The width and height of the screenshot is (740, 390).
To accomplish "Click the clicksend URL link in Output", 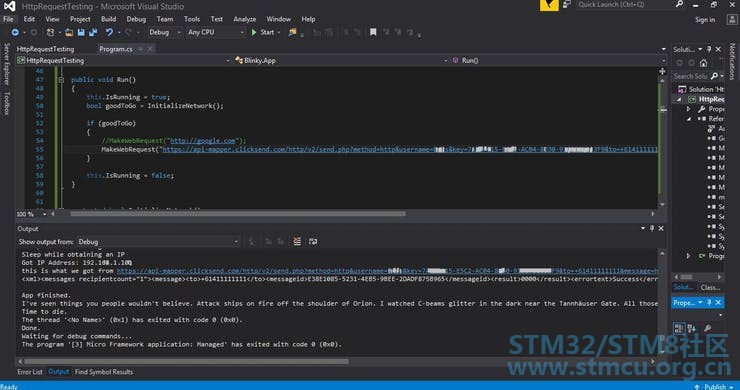I will pos(387,271).
